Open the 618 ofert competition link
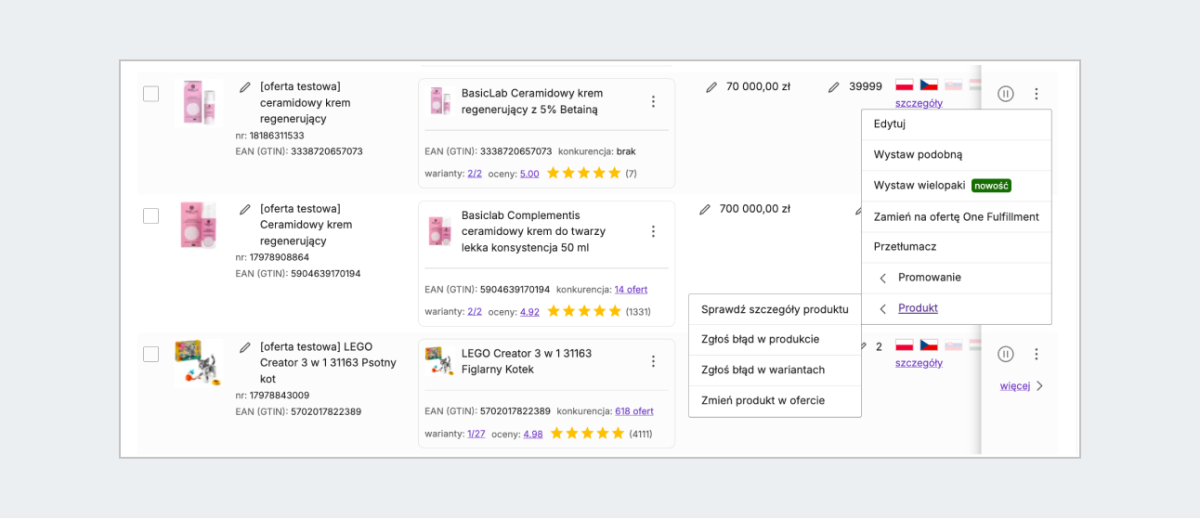 pos(634,411)
